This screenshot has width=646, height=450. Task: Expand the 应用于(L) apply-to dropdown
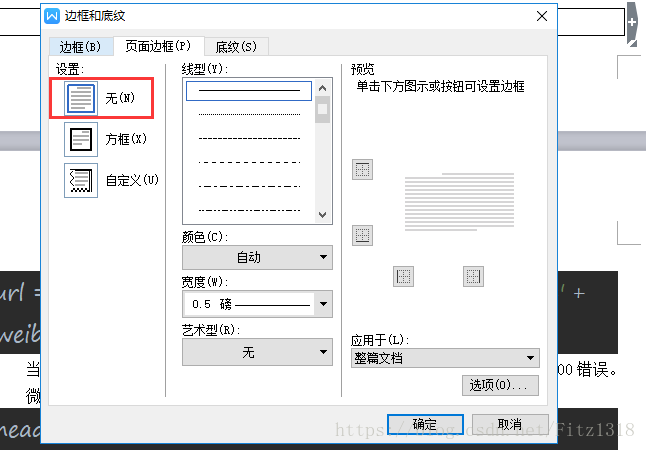(445, 358)
